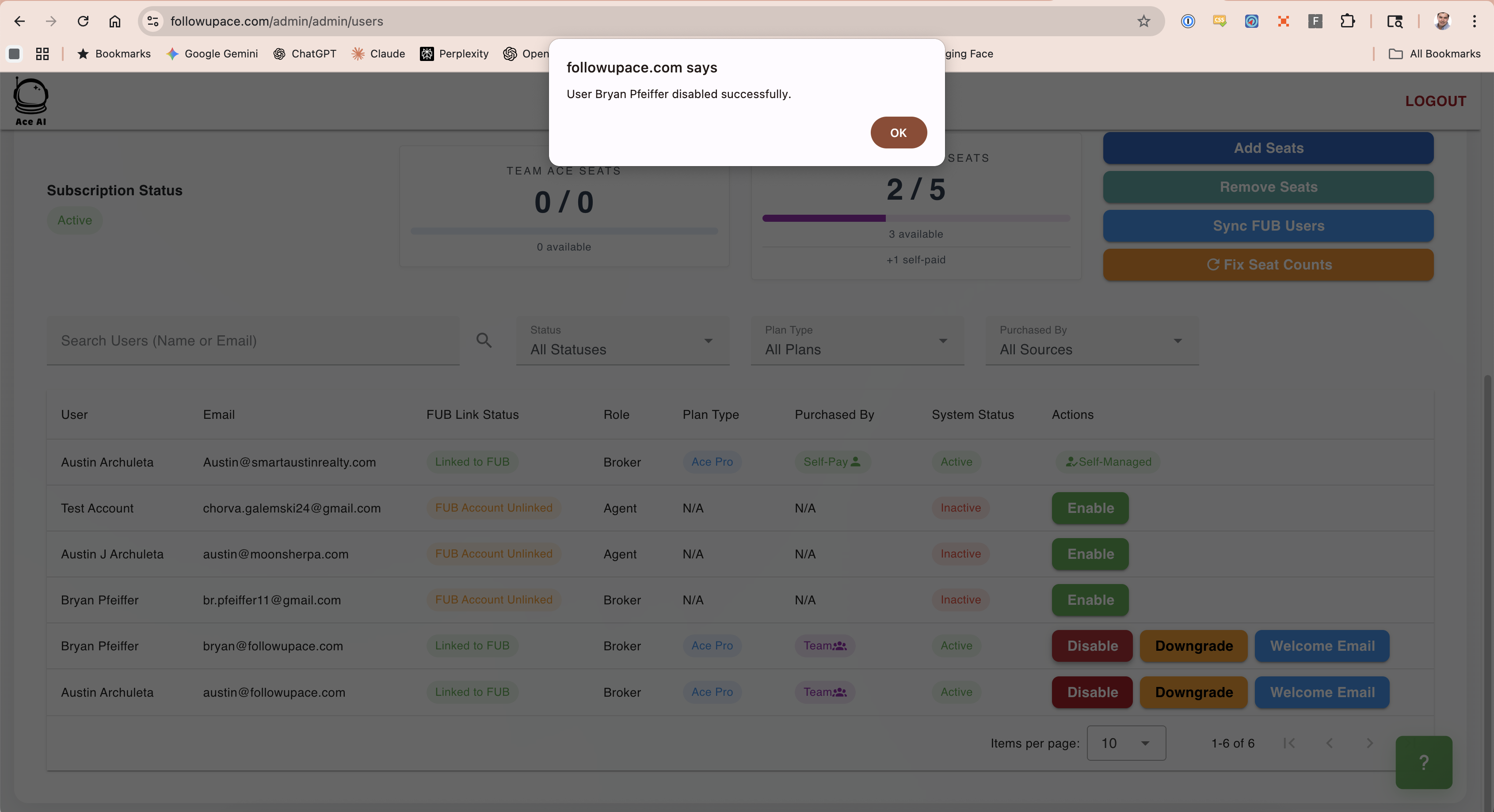Open the browser extensions puzzle icon
1494x812 pixels.
tap(1347, 22)
